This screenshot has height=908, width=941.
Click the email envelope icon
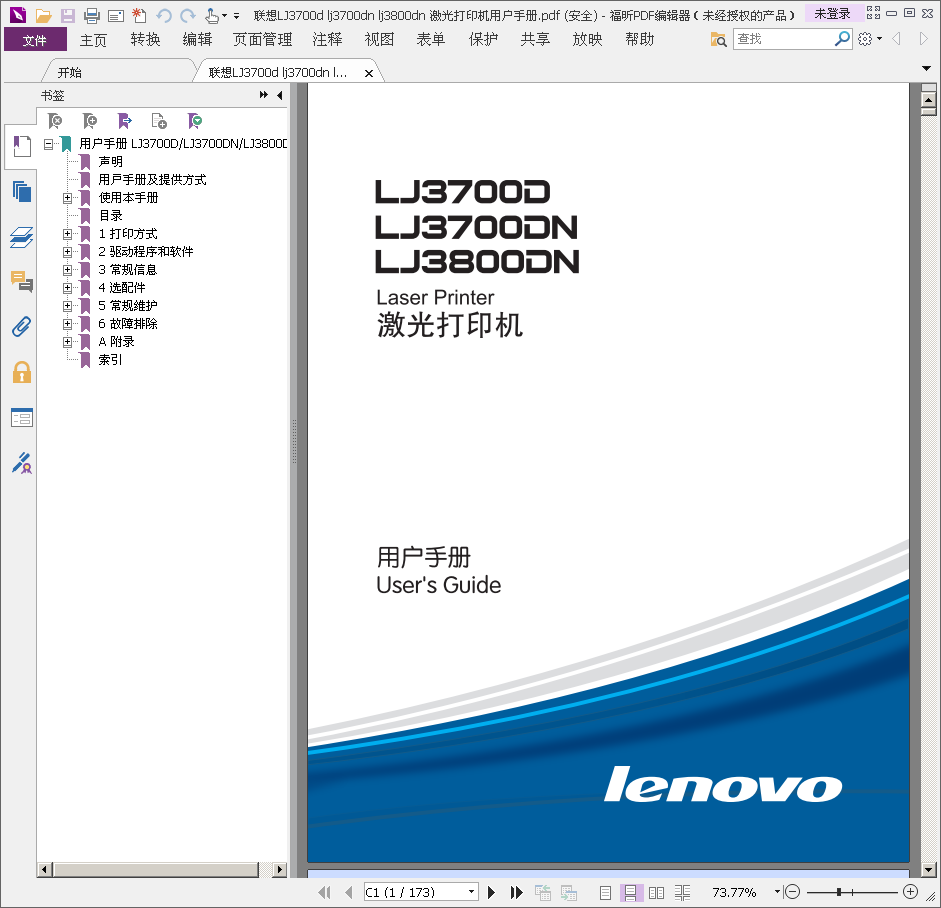point(115,16)
